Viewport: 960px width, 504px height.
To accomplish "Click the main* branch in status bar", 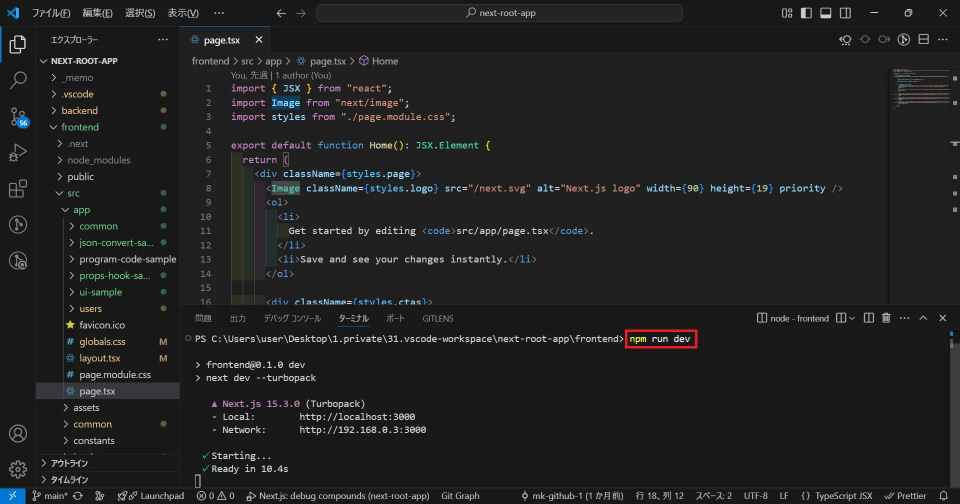I will [x=50, y=496].
